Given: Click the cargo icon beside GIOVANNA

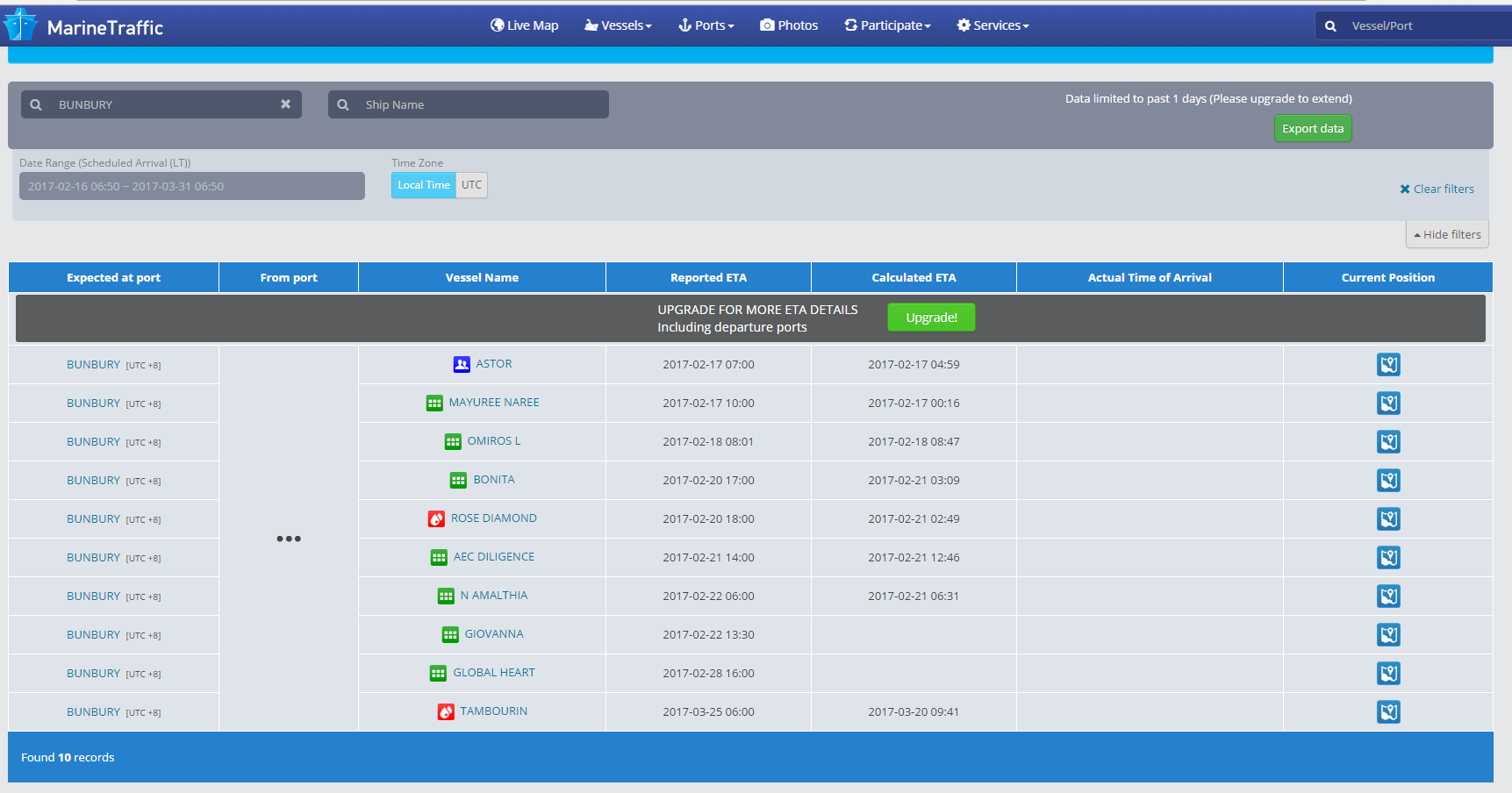Looking at the screenshot, I should 450,634.
